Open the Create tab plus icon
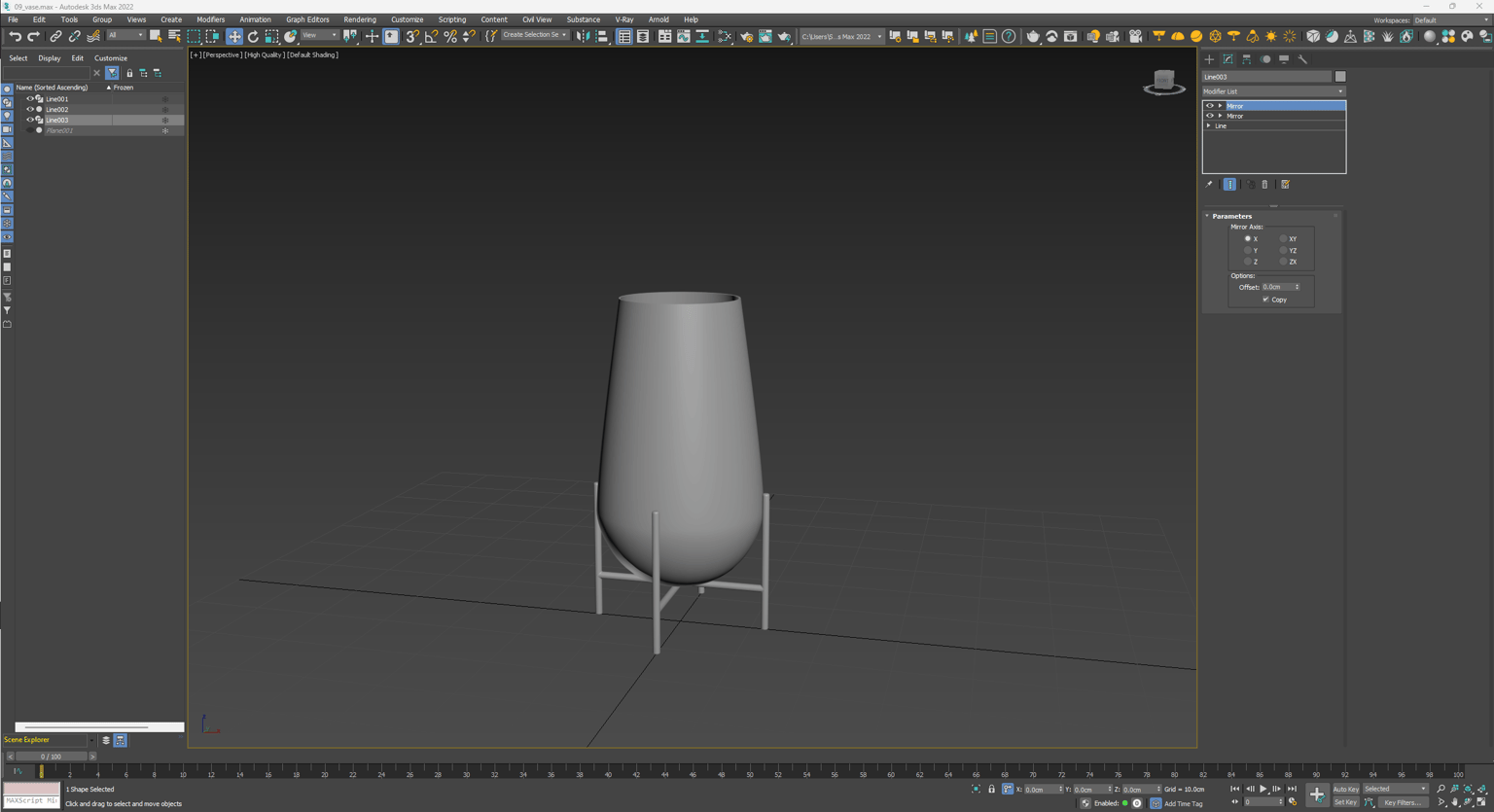Viewport: 1494px width, 812px height. (1209, 59)
